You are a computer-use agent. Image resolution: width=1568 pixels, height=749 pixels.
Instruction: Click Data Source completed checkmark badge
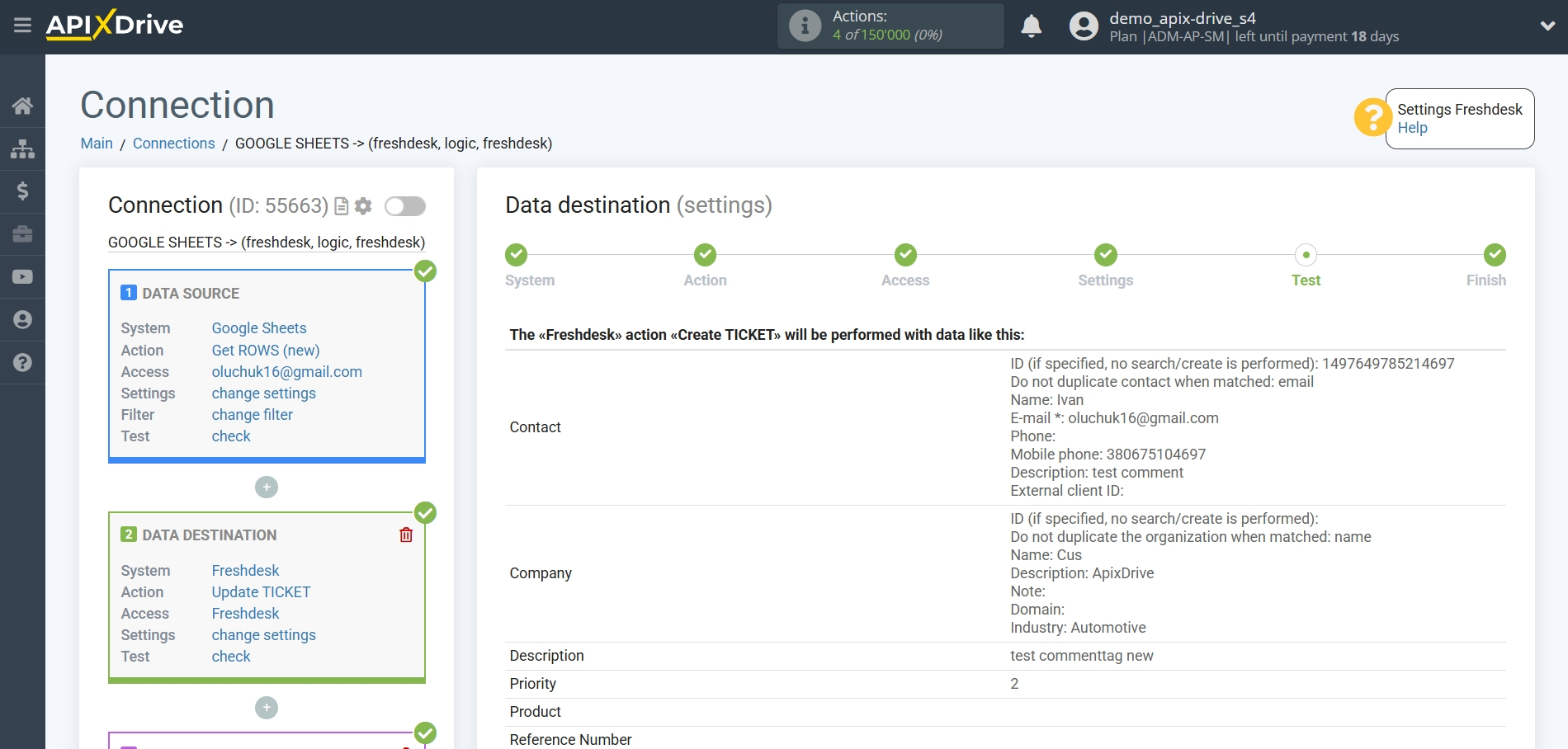point(425,271)
